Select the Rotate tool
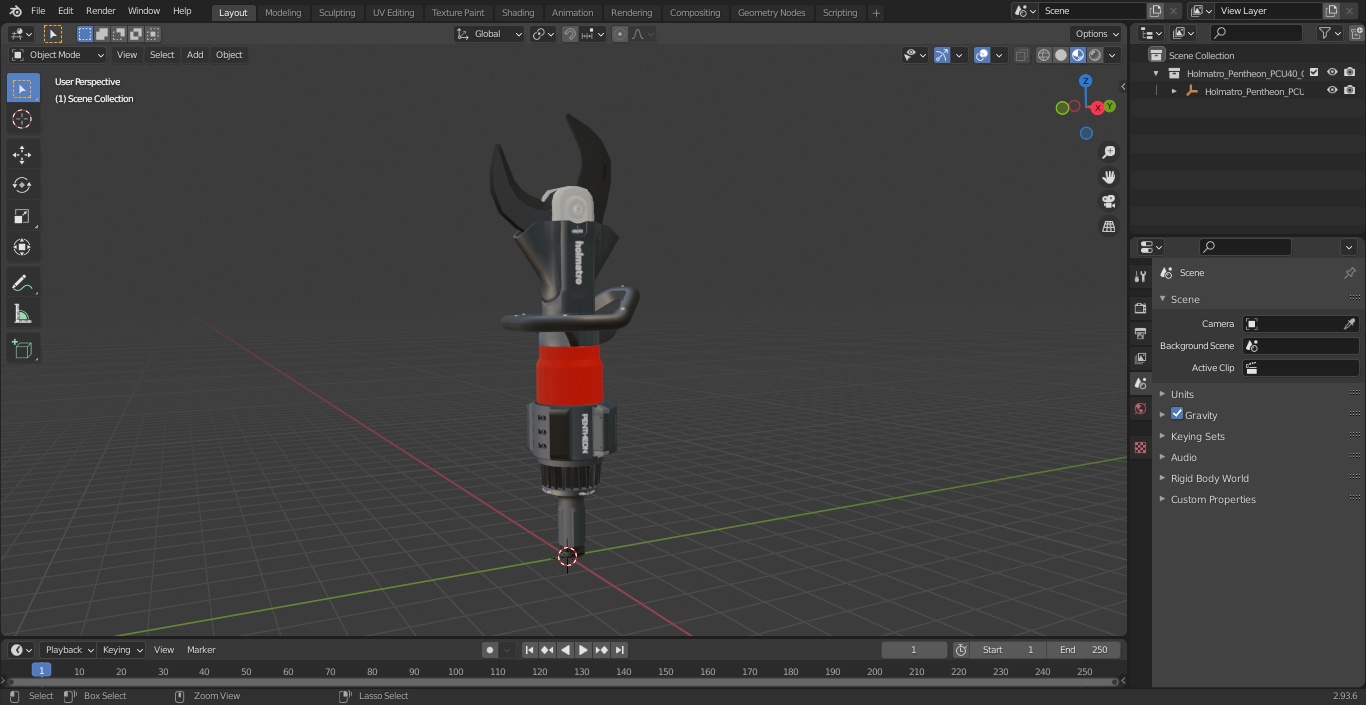1366x705 pixels. click(x=22, y=185)
